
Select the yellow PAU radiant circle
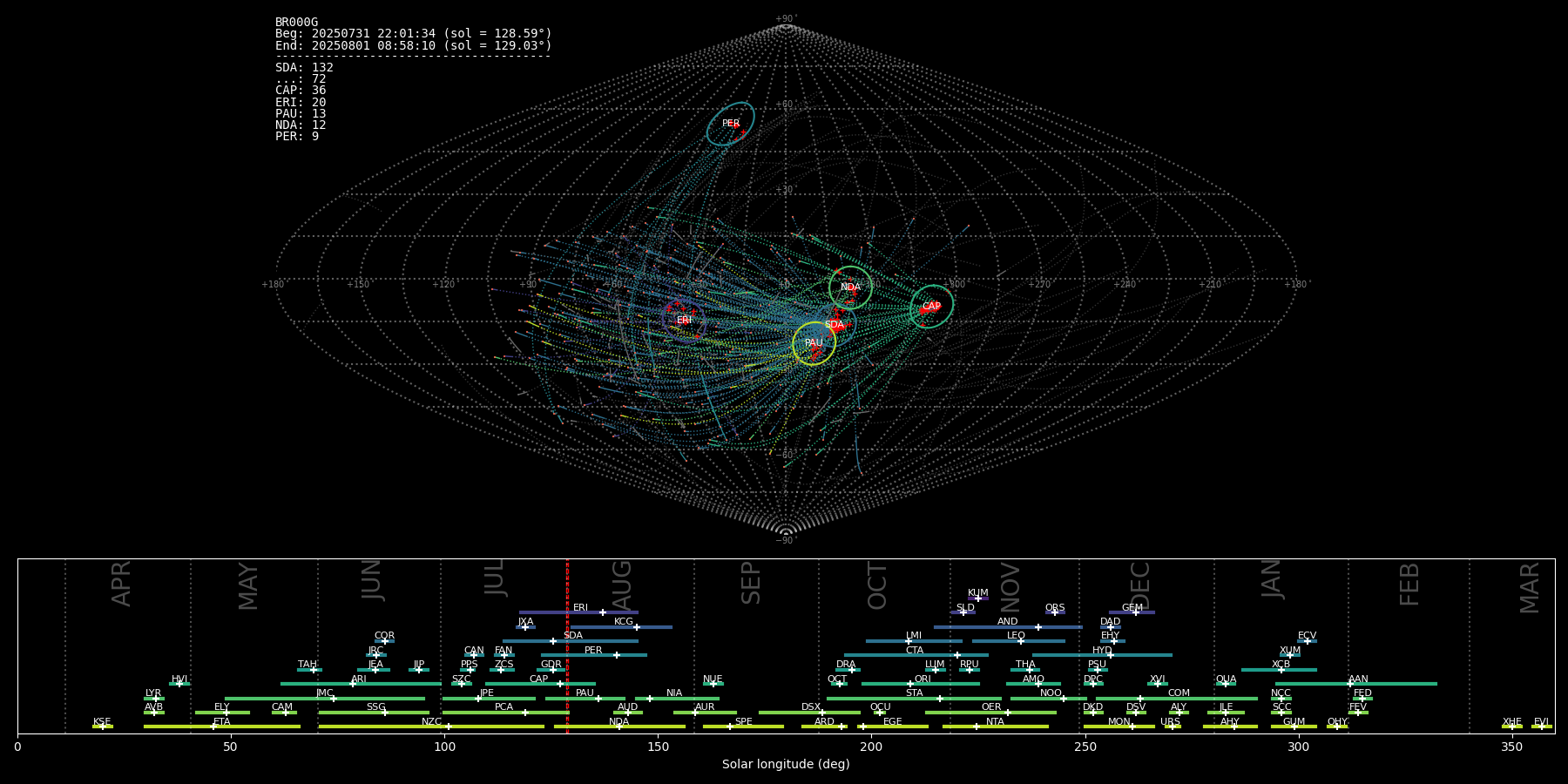(x=814, y=343)
